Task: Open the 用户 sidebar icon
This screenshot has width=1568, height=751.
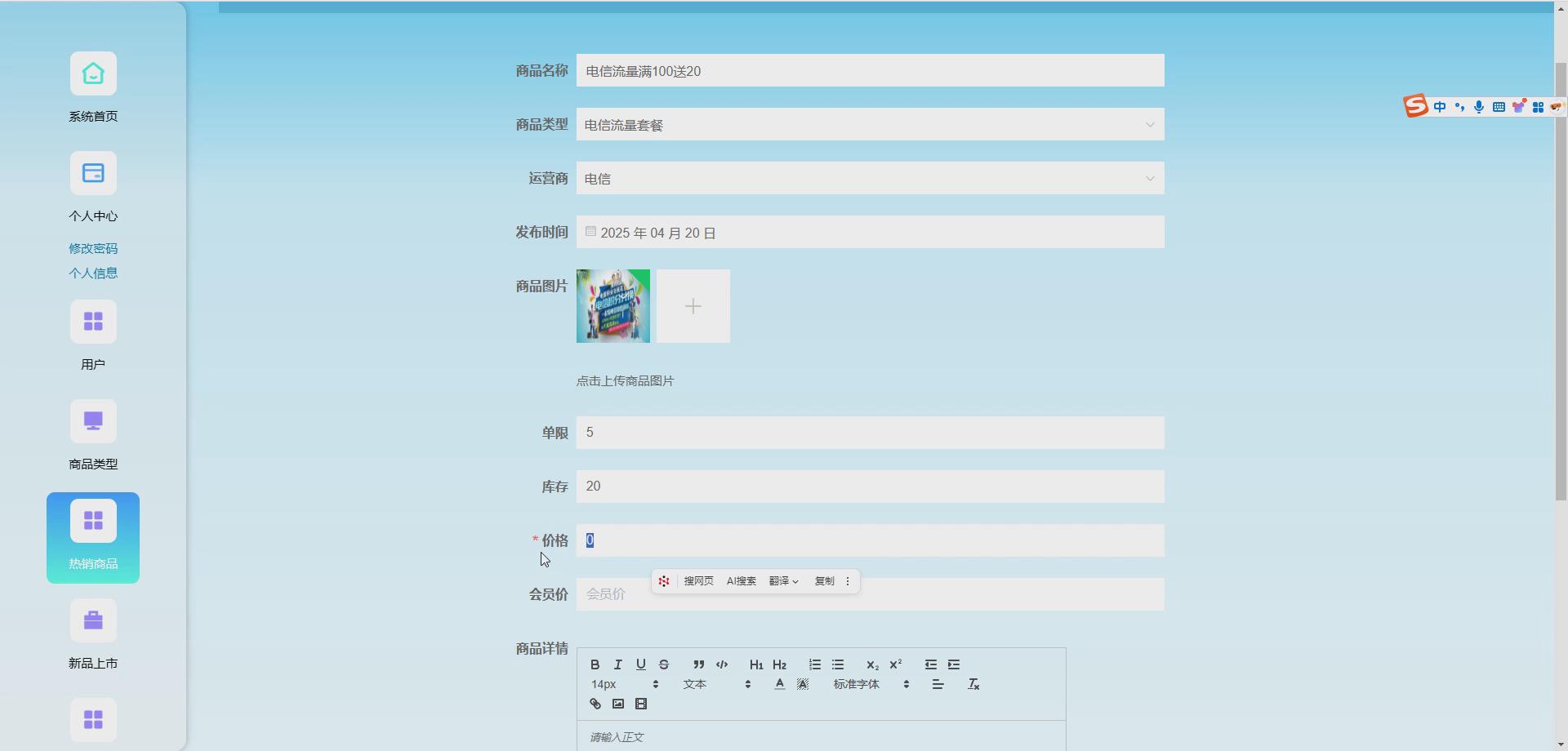Action: point(93,322)
